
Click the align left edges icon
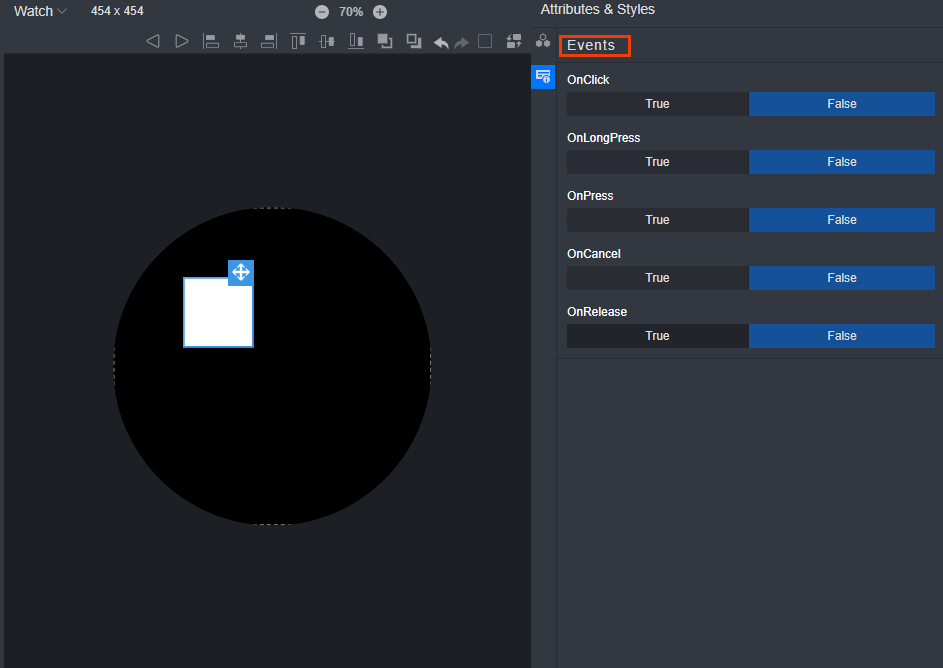[211, 41]
